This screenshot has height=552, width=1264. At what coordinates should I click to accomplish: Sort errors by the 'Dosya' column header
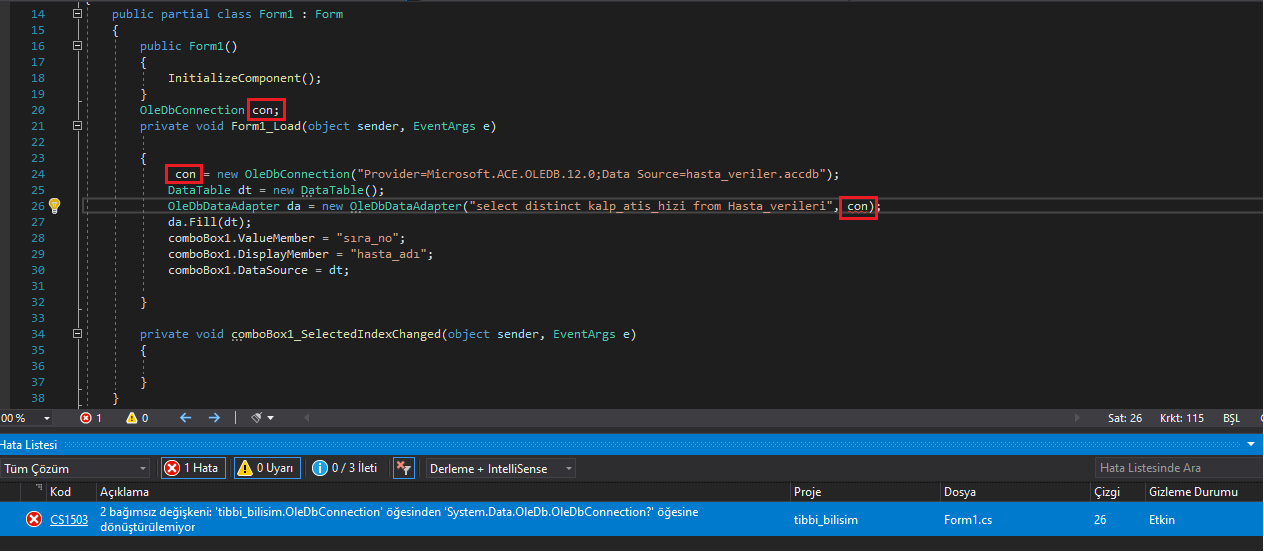pos(960,492)
